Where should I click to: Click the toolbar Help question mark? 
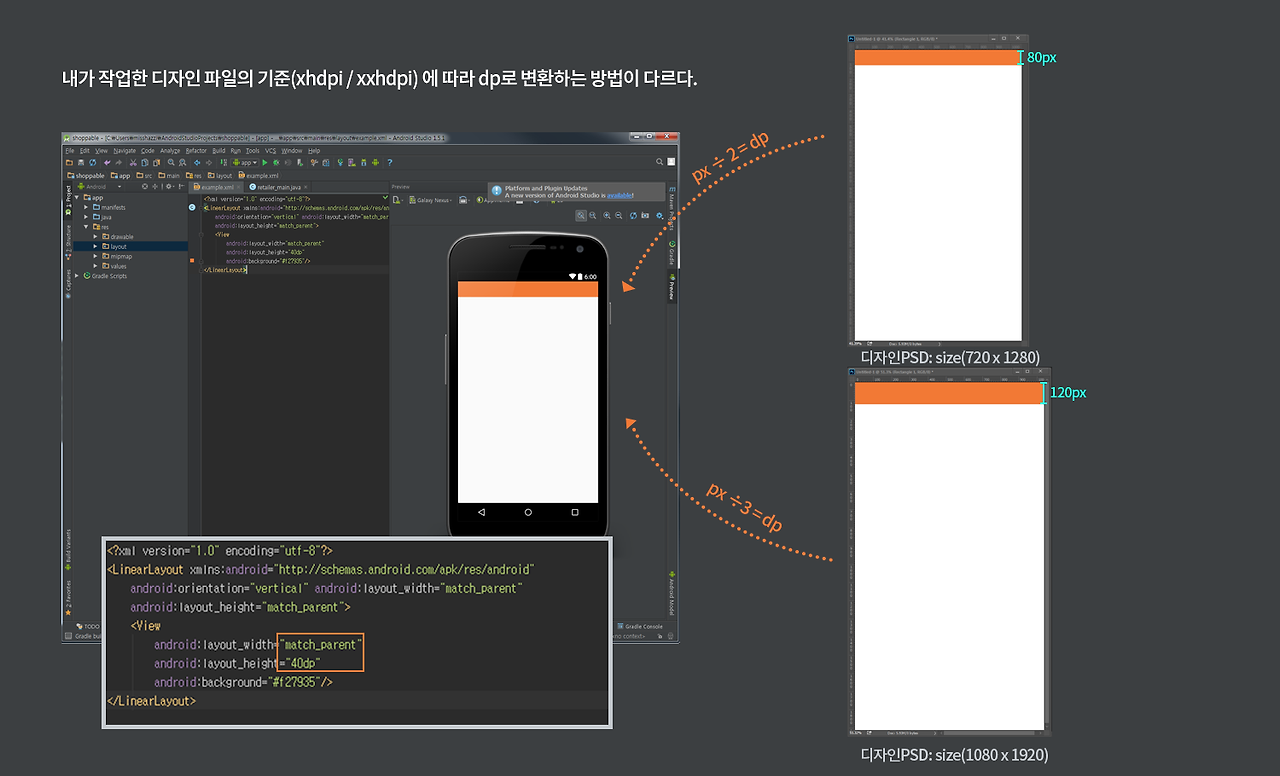coord(389,162)
